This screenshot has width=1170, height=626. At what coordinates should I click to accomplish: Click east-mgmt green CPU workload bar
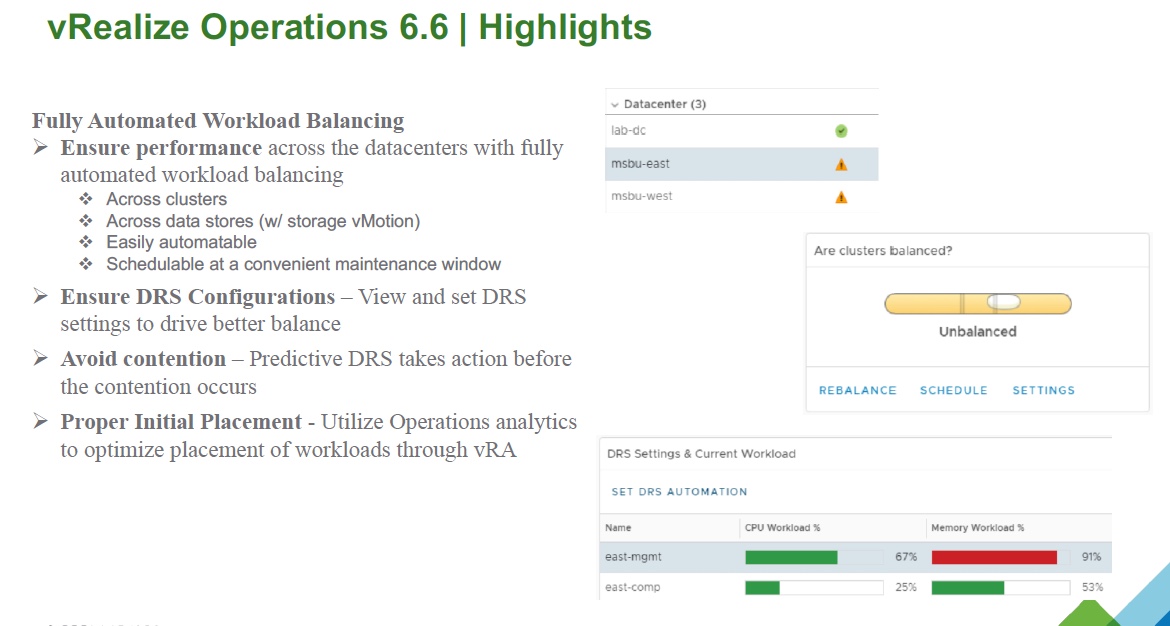791,557
